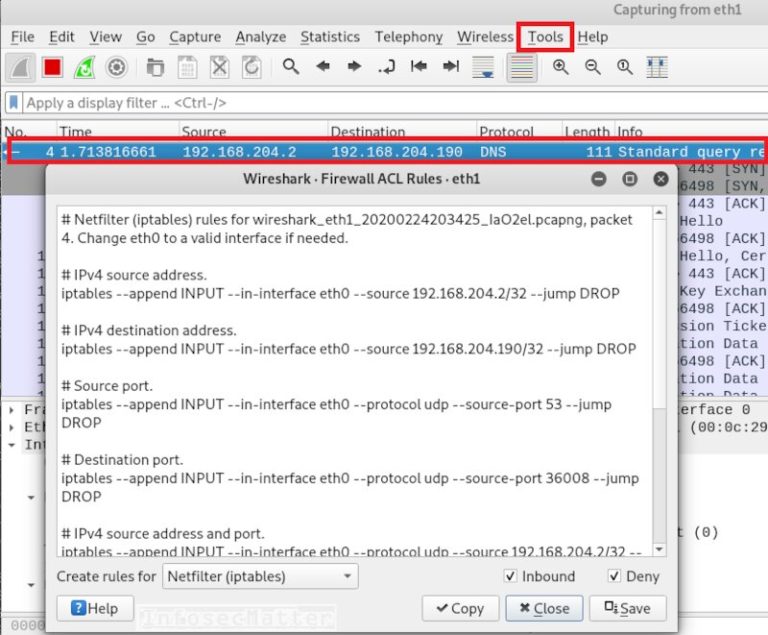Jump to the first packet
The height and width of the screenshot is (635, 768).
click(x=419, y=66)
